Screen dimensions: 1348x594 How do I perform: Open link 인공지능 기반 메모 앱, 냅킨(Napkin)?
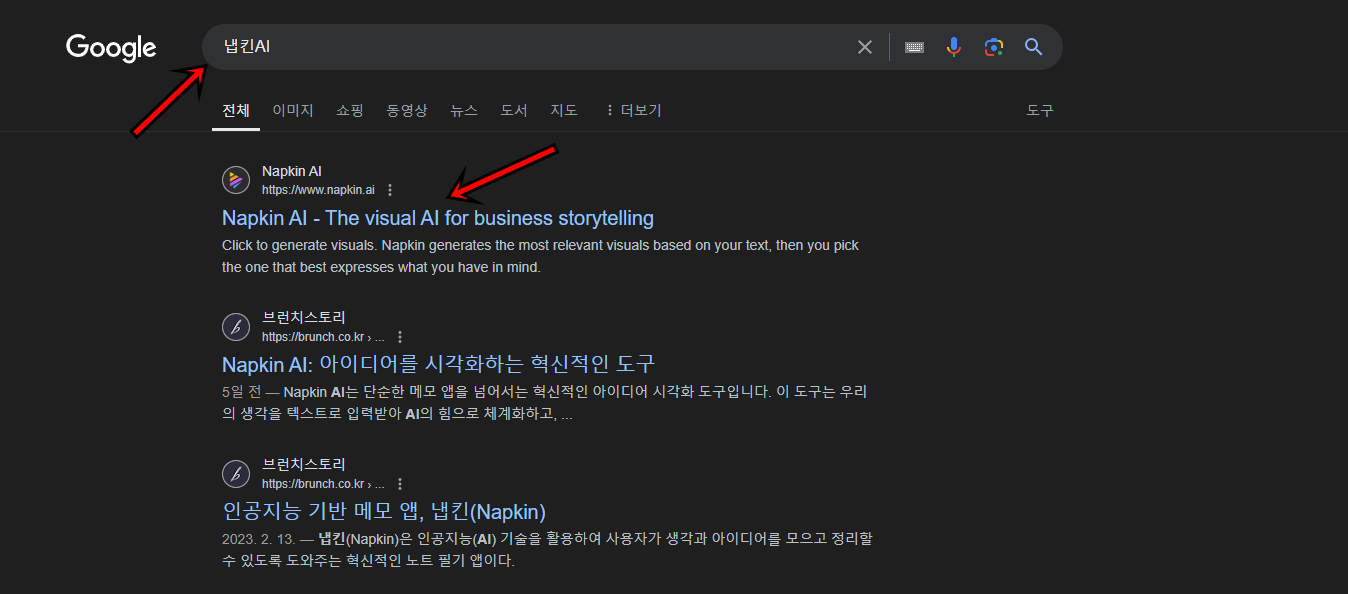tap(384, 512)
